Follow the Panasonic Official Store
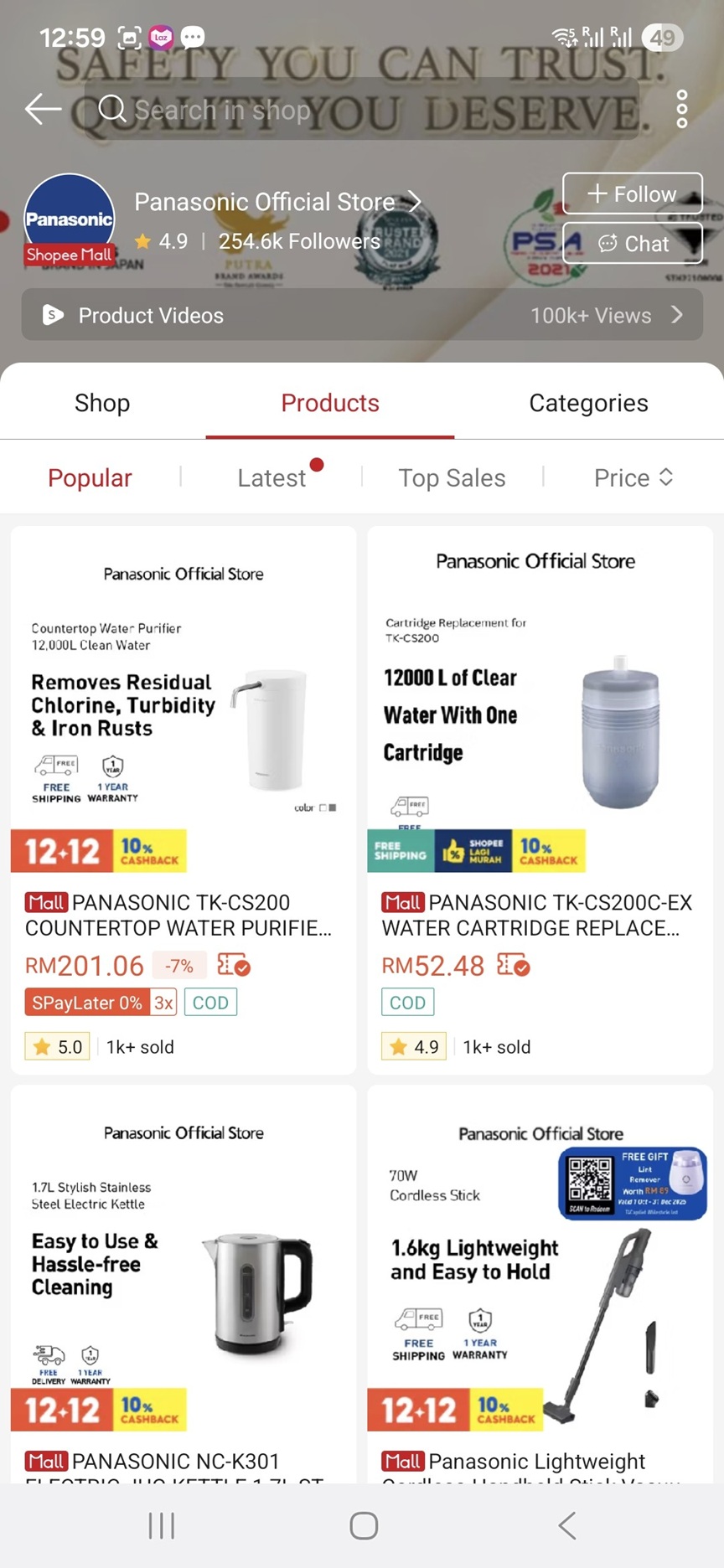Viewport: 724px width, 1568px height. click(x=632, y=194)
